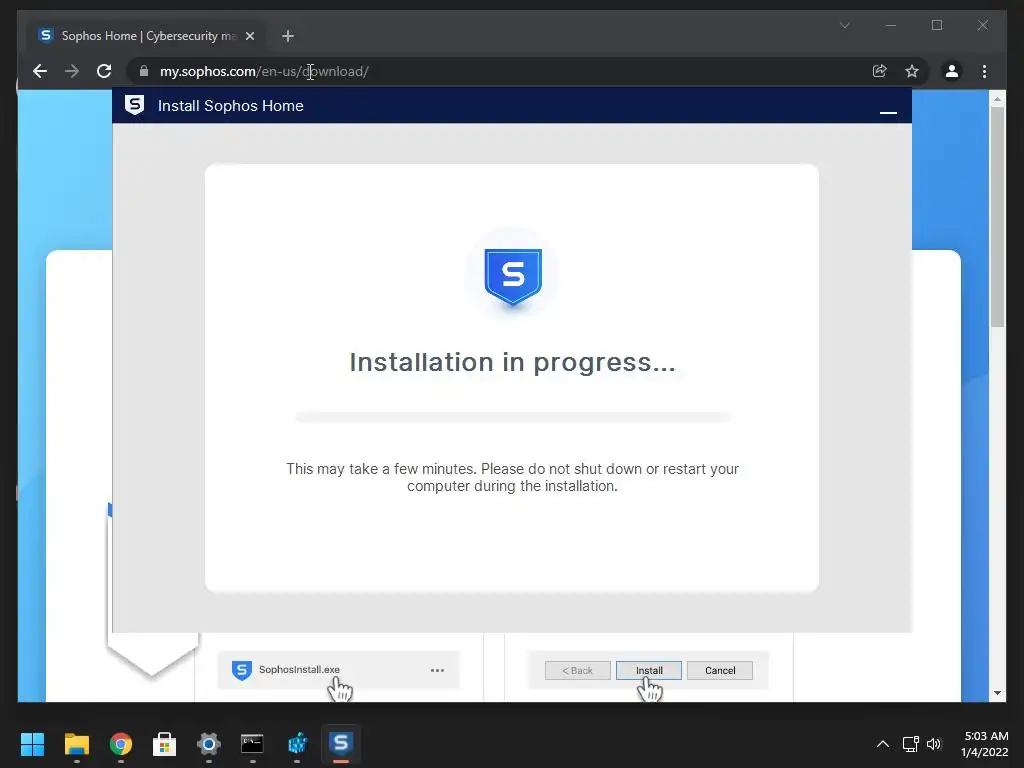The width and height of the screenshot is (1024, 768).
Task: Open the Chrome profile avatar menu
Action: 952,71
